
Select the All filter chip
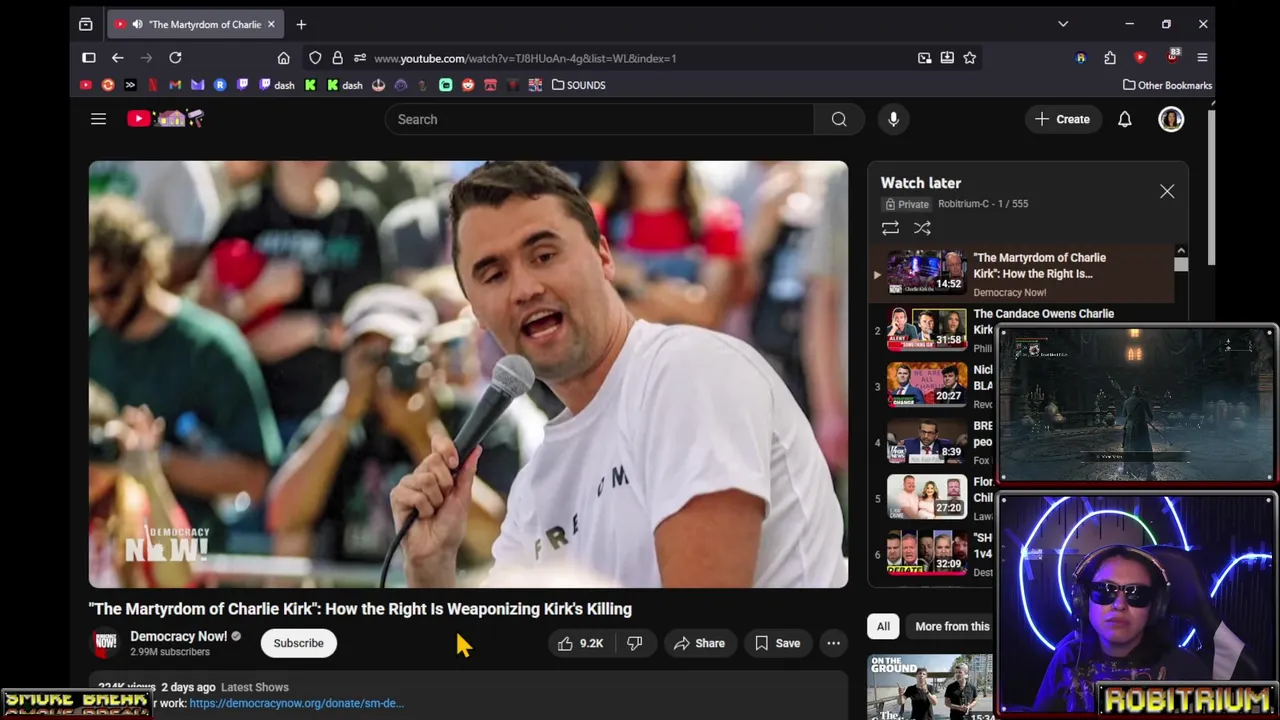883,626
